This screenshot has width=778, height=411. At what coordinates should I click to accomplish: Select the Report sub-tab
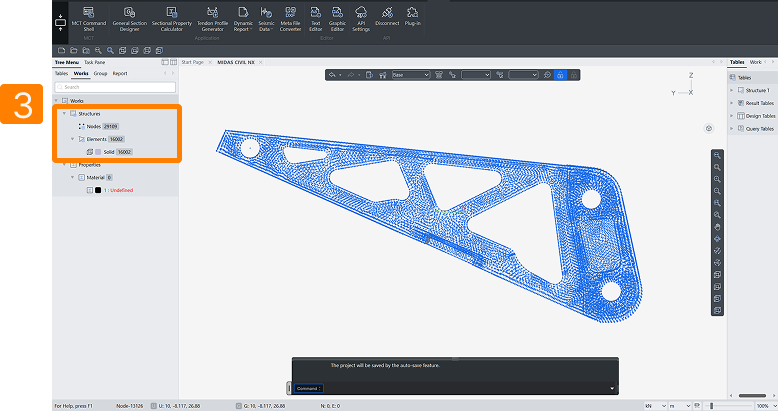[120, 73]
